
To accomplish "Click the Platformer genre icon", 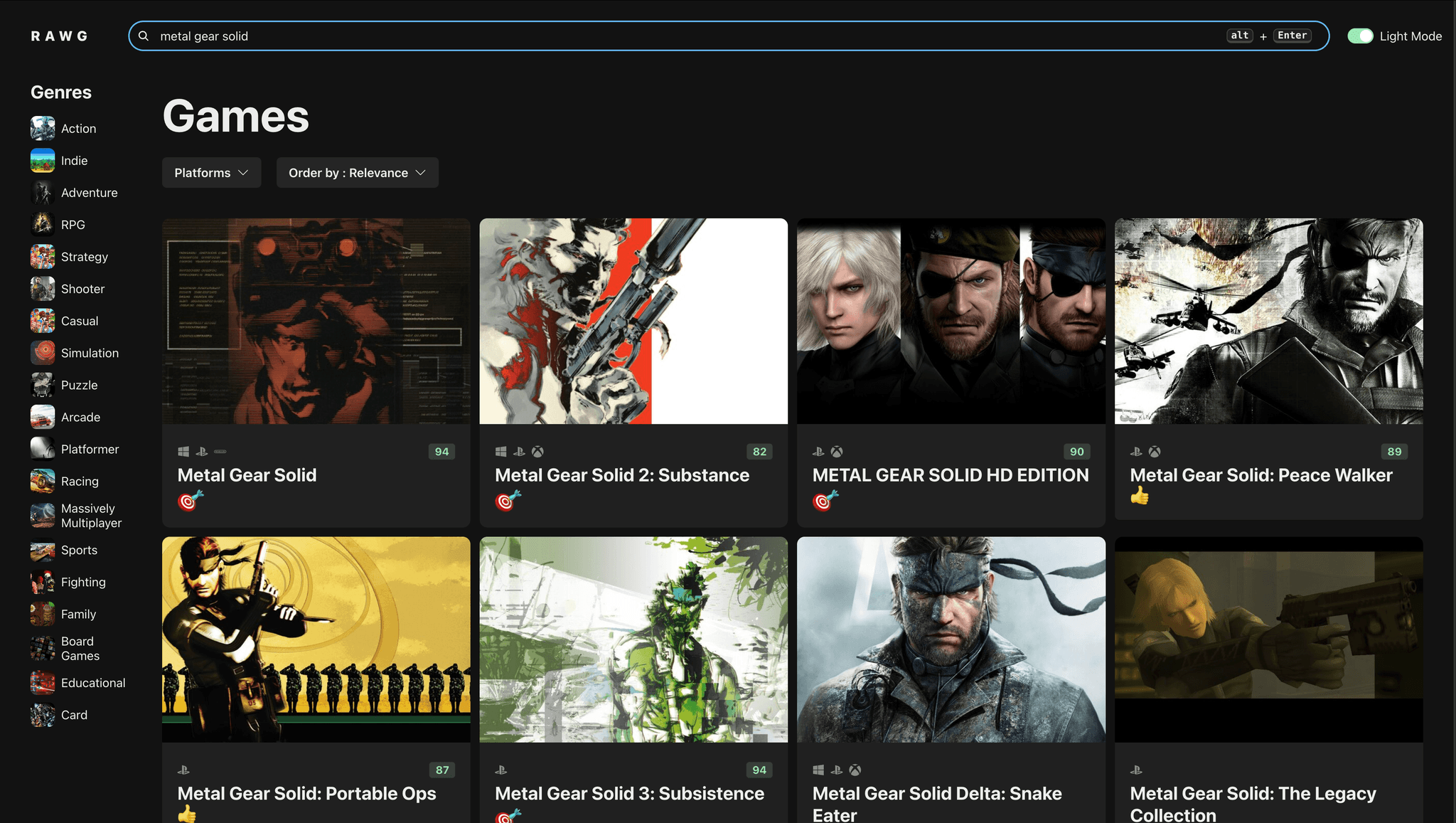I will 43,449.
